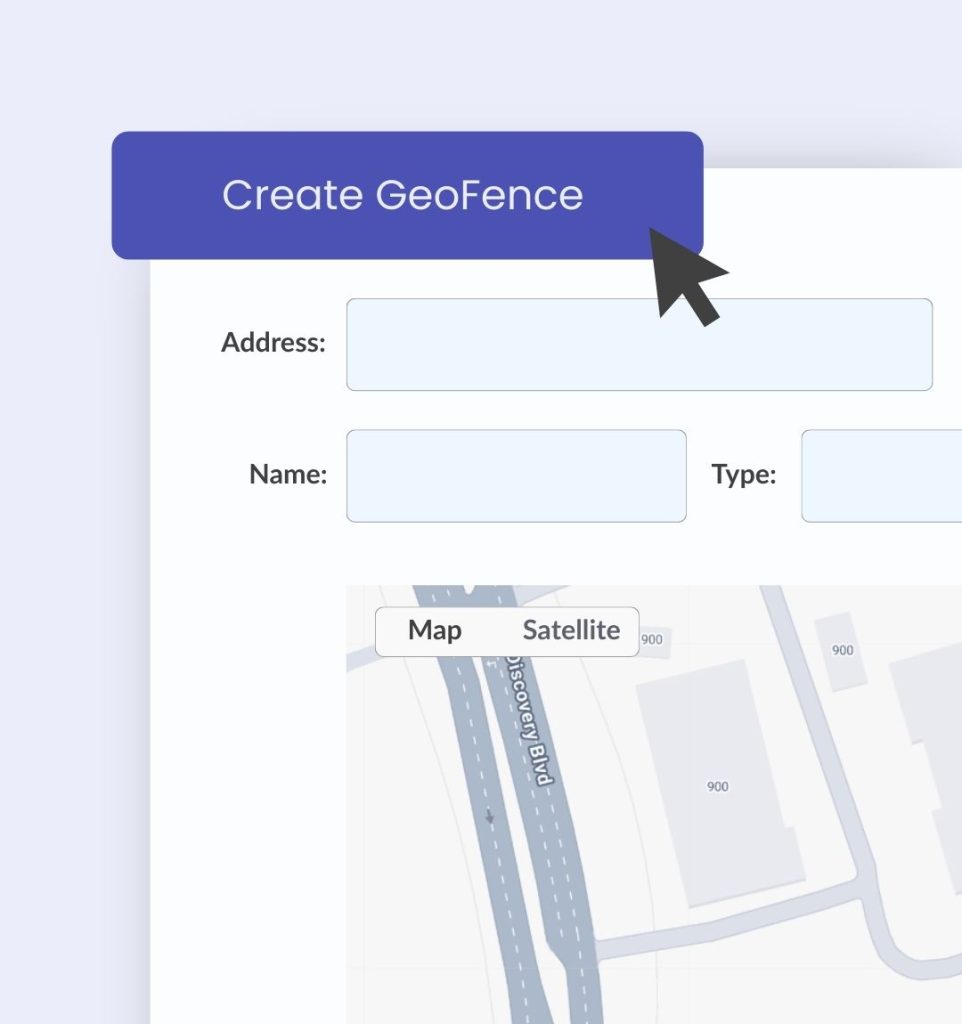Click the Name label text
962x1024 pixels.
[x=287, y=475]
